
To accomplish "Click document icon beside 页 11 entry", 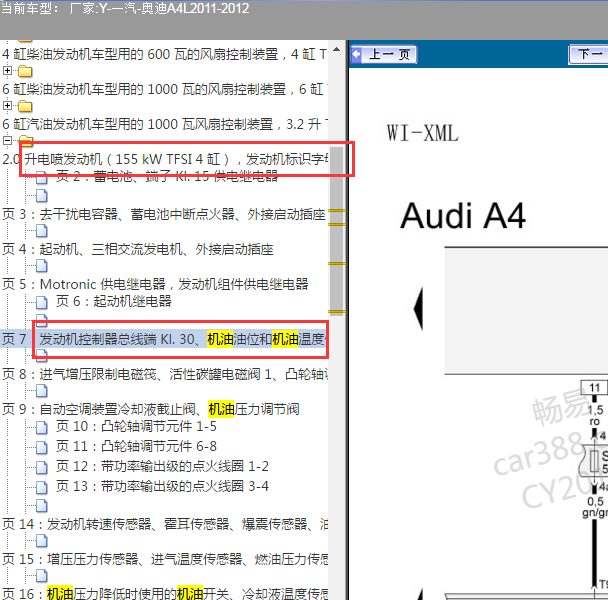I will pos(42,447).
